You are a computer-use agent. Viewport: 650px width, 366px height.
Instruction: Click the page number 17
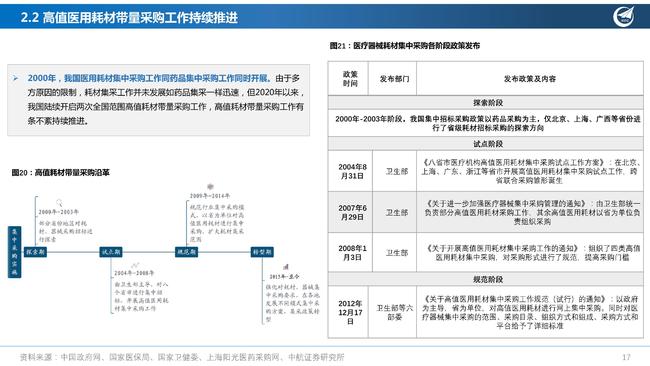[626, 357]
